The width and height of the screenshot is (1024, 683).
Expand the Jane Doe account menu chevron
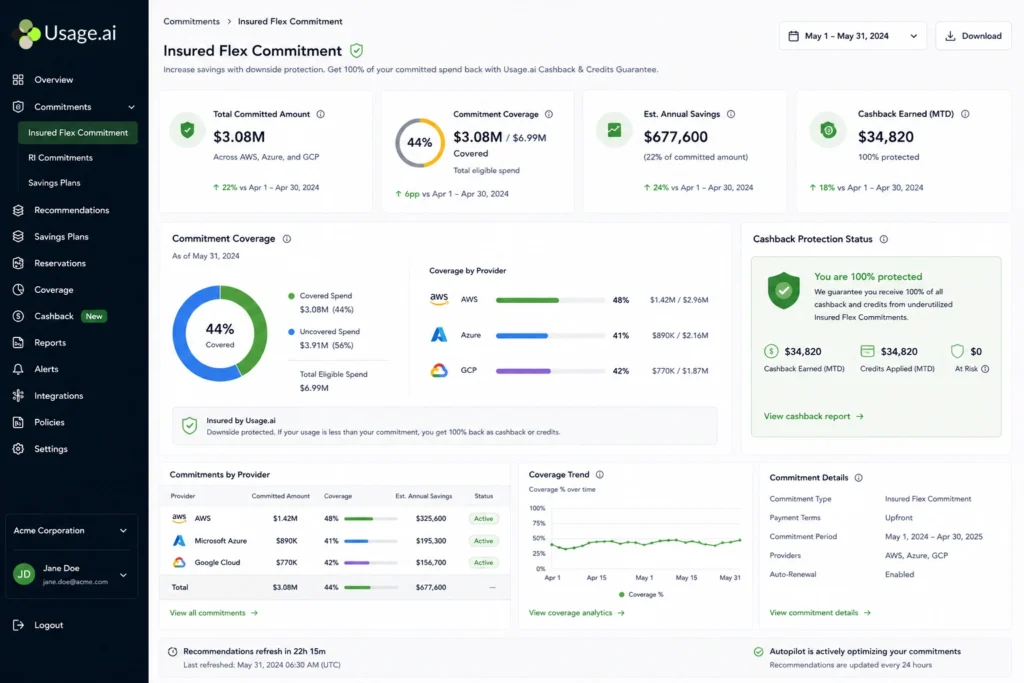tap(123, 575)
